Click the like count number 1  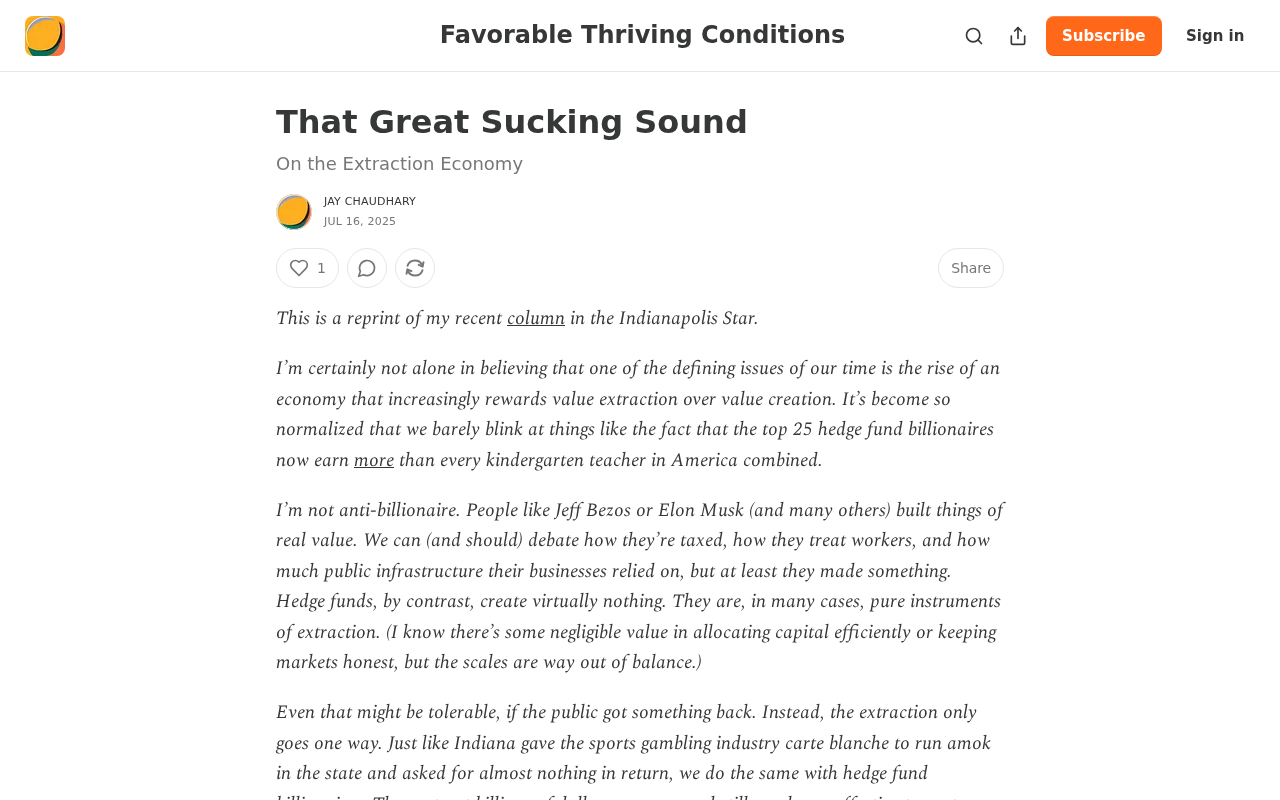click(x=321, y=268)
